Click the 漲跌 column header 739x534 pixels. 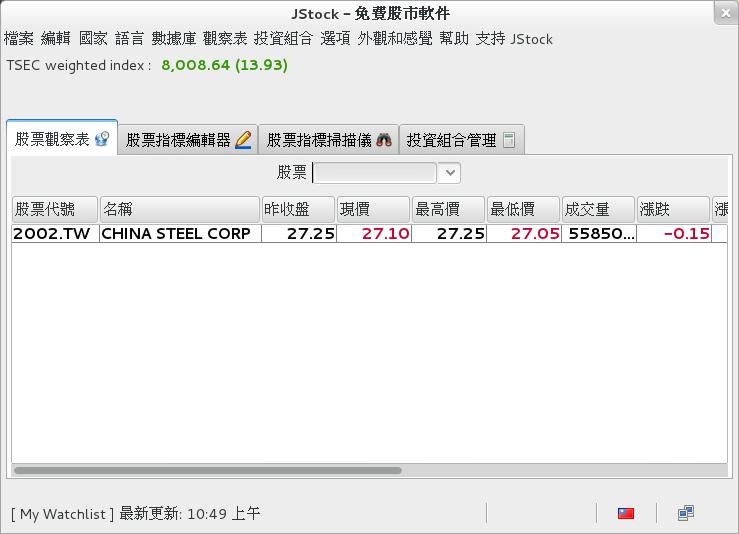tap(673, 209)
